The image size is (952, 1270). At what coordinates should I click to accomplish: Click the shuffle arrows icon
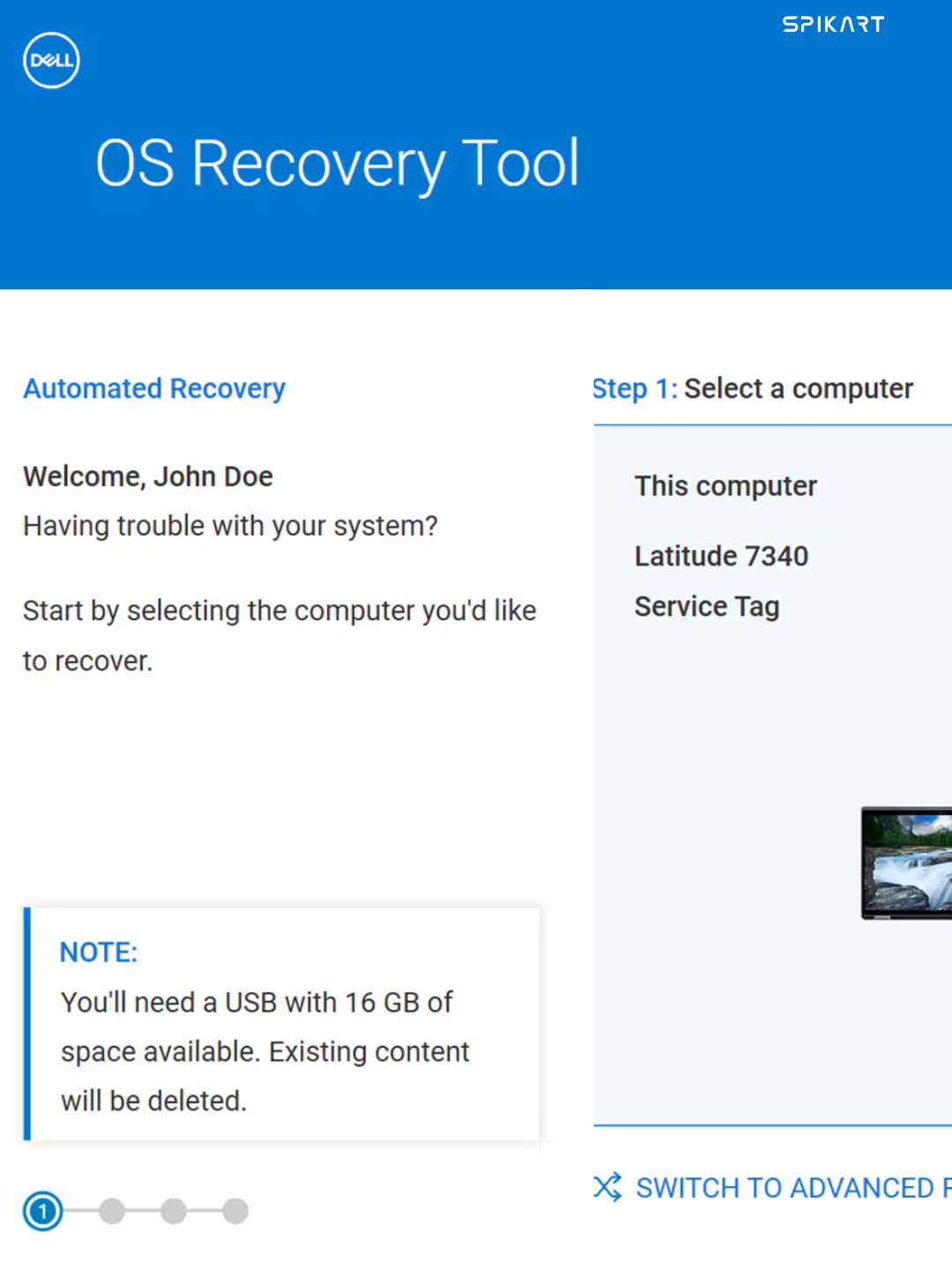[x=607, y=1187]
